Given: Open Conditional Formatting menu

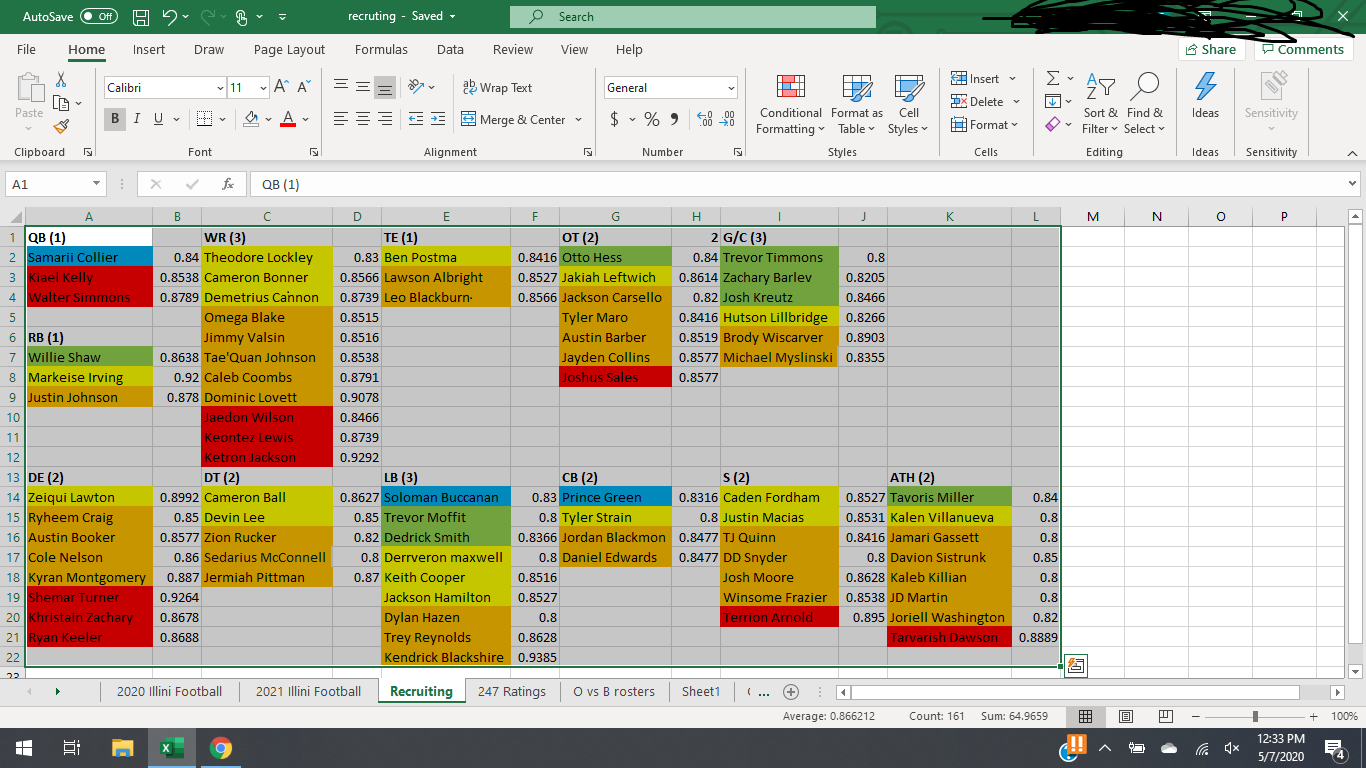Looking at the screenshot, I should click(x=790, y=104).
